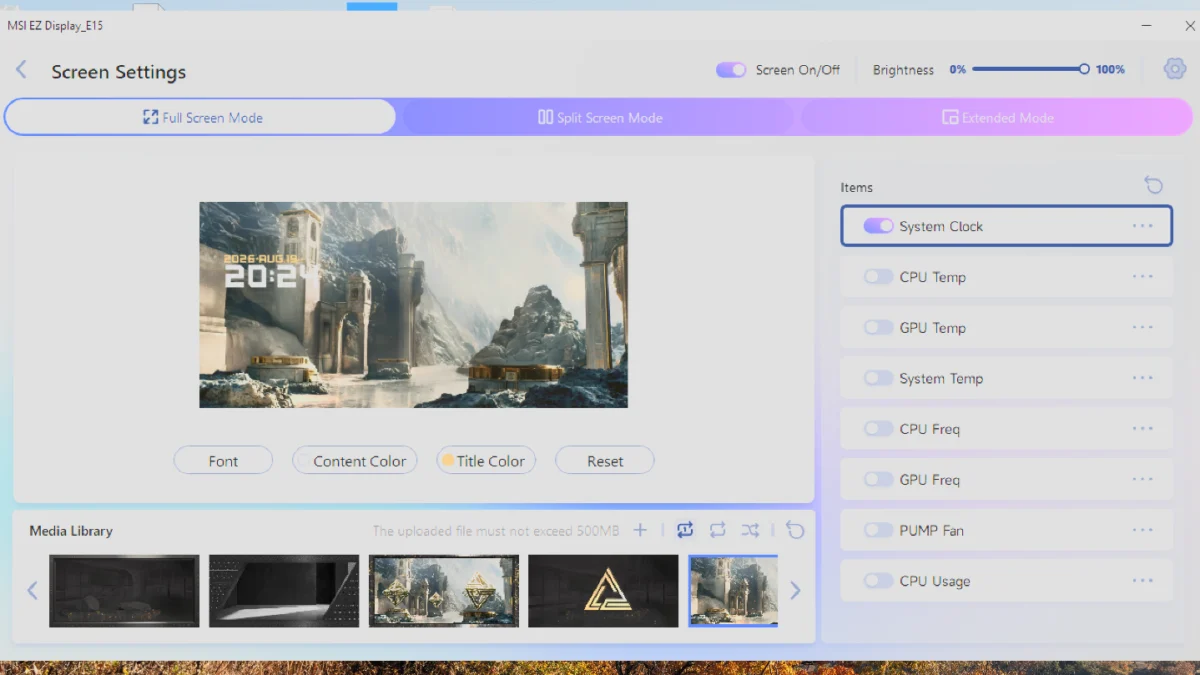Screen dimensions: 1200x675
Task: Select the gray corridor thumbnail
Action: 284,591
